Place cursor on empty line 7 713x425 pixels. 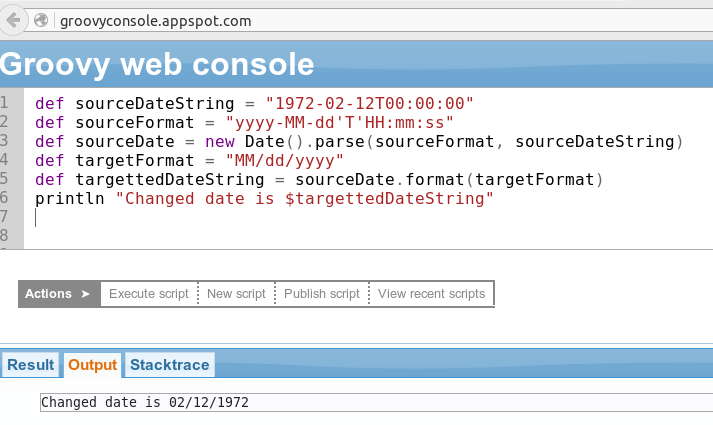[x=300, y=218]
